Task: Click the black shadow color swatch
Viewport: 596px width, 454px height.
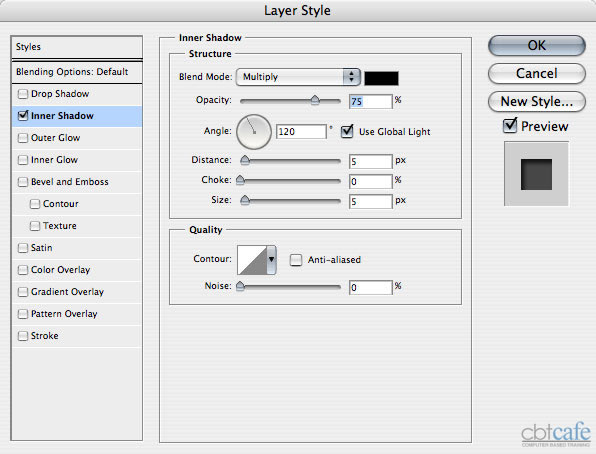Action: [382, 78]
